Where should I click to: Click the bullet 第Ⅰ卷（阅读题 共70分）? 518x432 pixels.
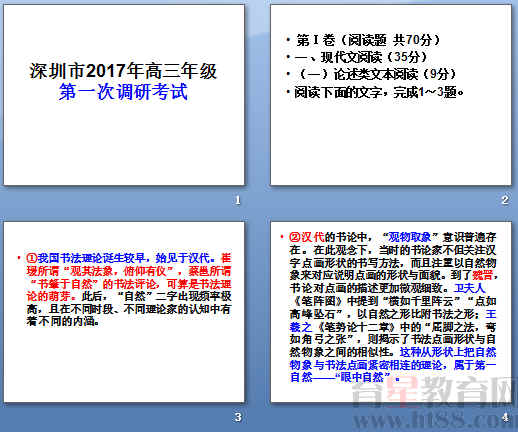tap(368, 40)
